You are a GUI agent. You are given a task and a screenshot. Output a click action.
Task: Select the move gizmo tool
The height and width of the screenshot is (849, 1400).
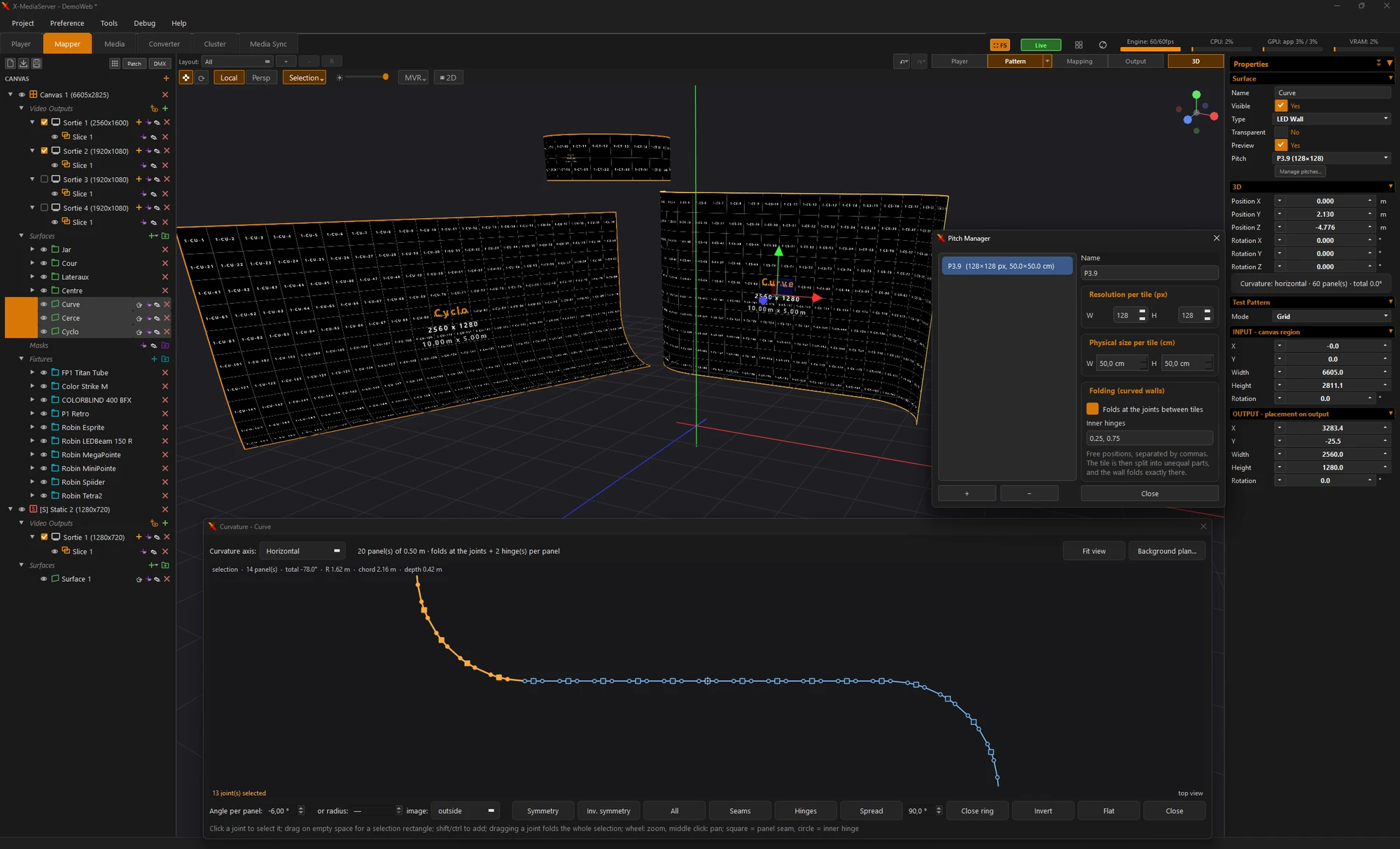[x=185, y=78]
